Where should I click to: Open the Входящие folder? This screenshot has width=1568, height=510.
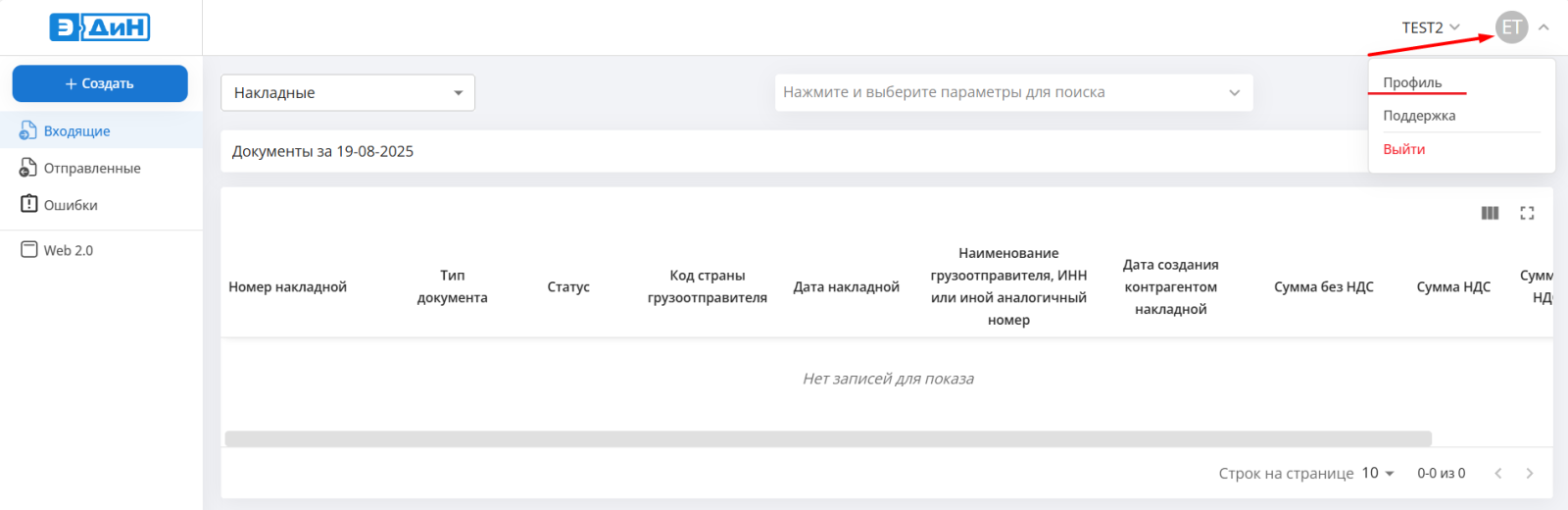click(101, 130)
